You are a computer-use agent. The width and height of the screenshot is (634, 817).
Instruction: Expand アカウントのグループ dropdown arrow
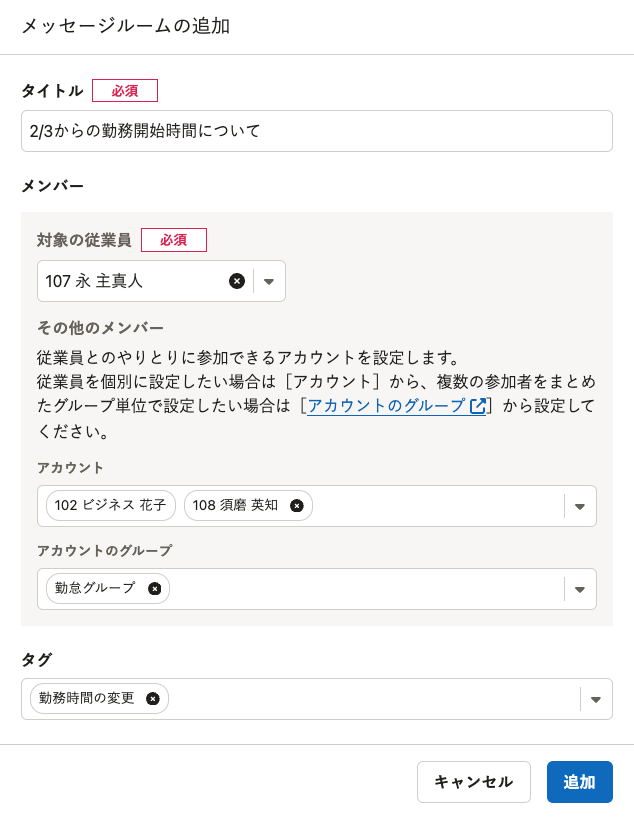[x=580, y=590]
